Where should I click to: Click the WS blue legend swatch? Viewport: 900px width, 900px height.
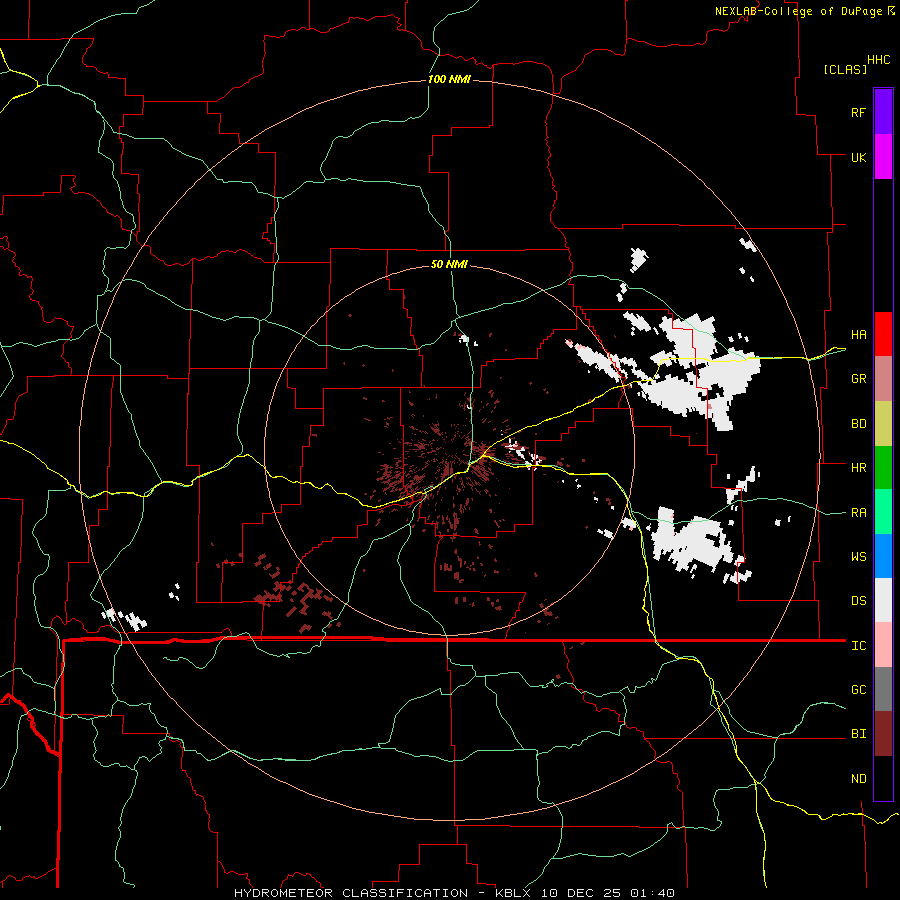pyautogui.click(x=883, y=556)
